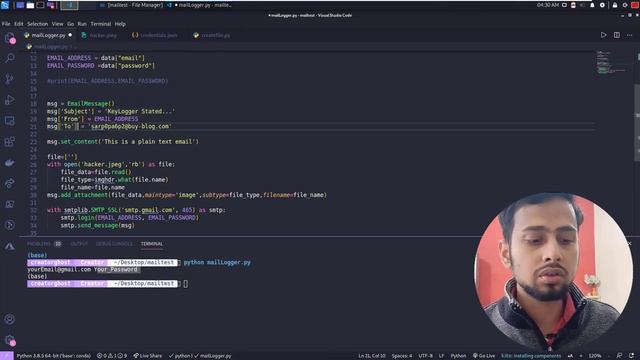Open the Explorer view in the activity bar
640x360 pixels.
[x=9, y=38]
